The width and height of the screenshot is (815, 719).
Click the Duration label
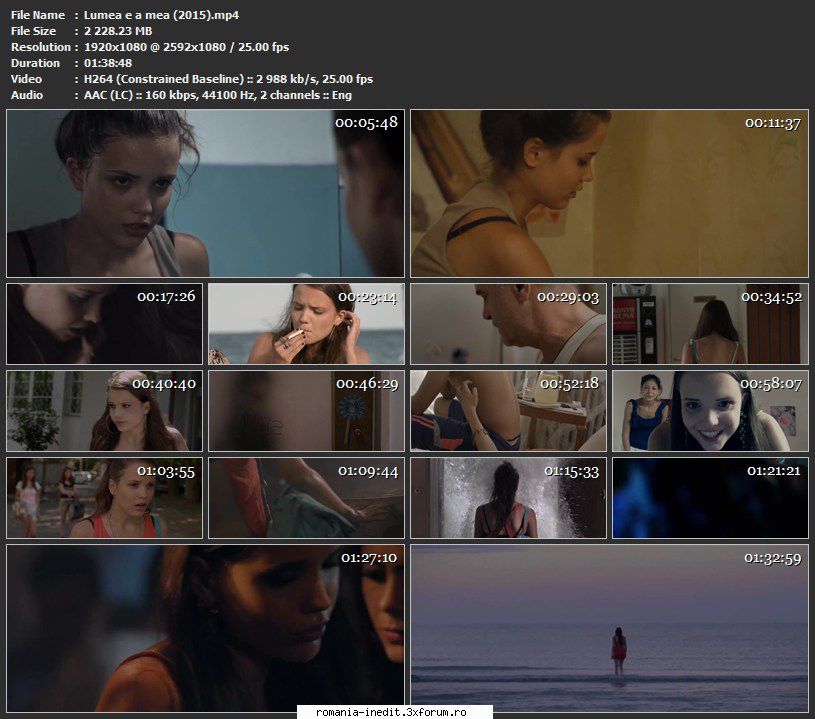click(35, 63)
